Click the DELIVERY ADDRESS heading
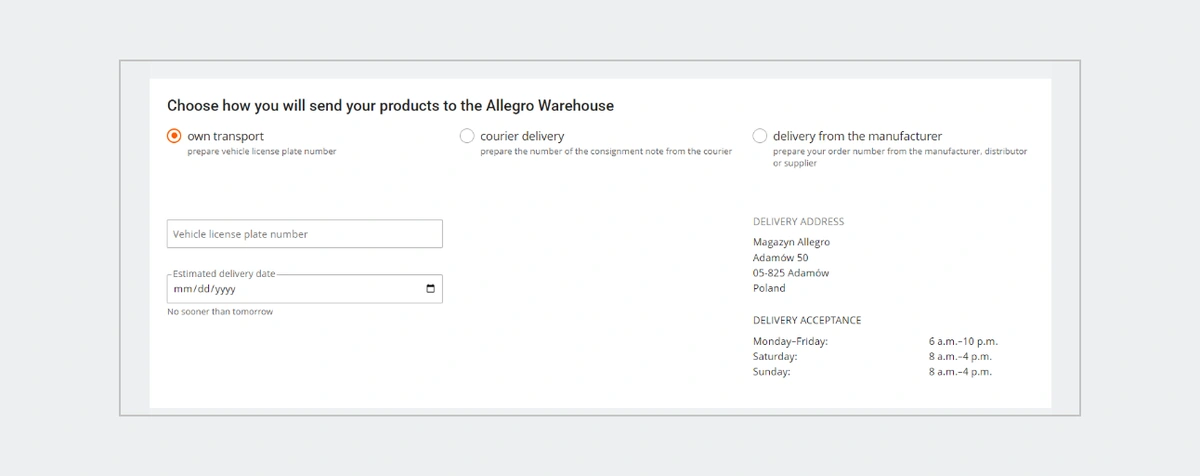 798,222
